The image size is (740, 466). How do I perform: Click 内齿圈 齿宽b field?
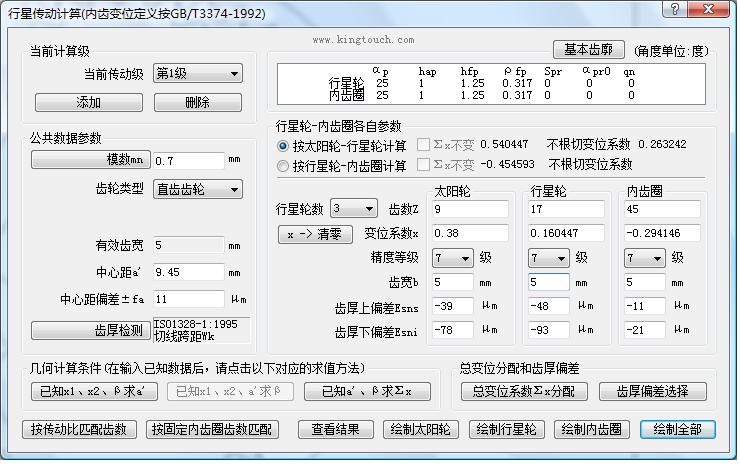coord(645,282)
